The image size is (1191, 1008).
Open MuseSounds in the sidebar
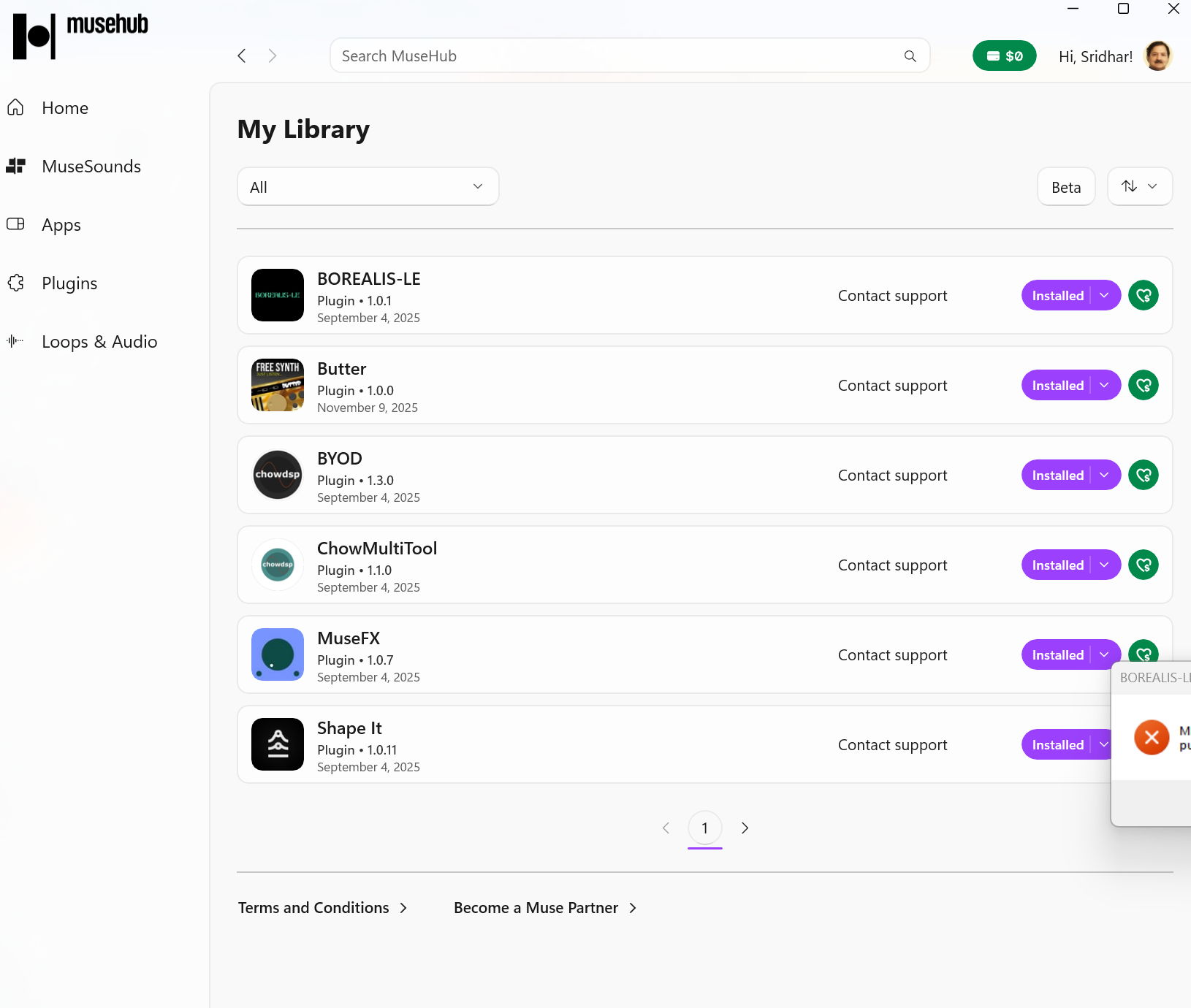pyautogui.click(x=91, y=167)
